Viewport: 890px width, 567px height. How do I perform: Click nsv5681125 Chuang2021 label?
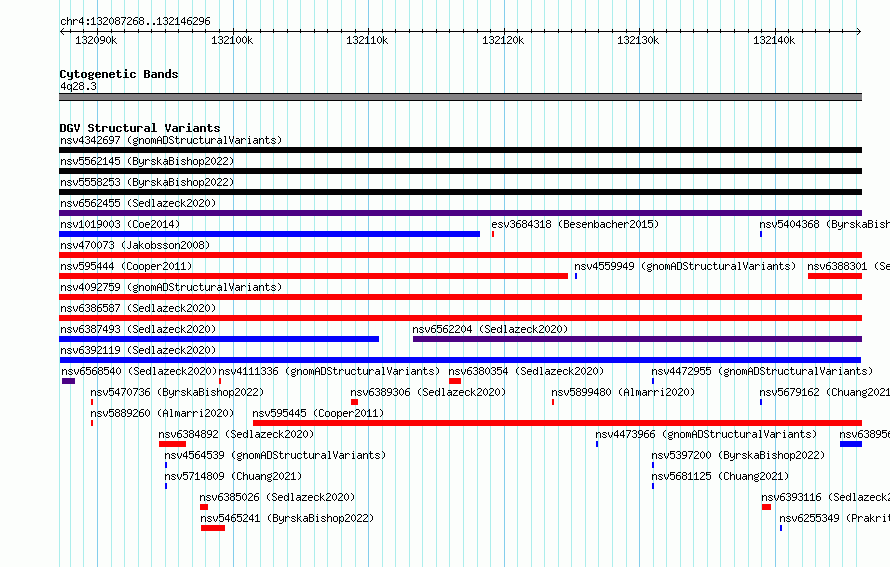pyautogui.click(x=720, y=476)
